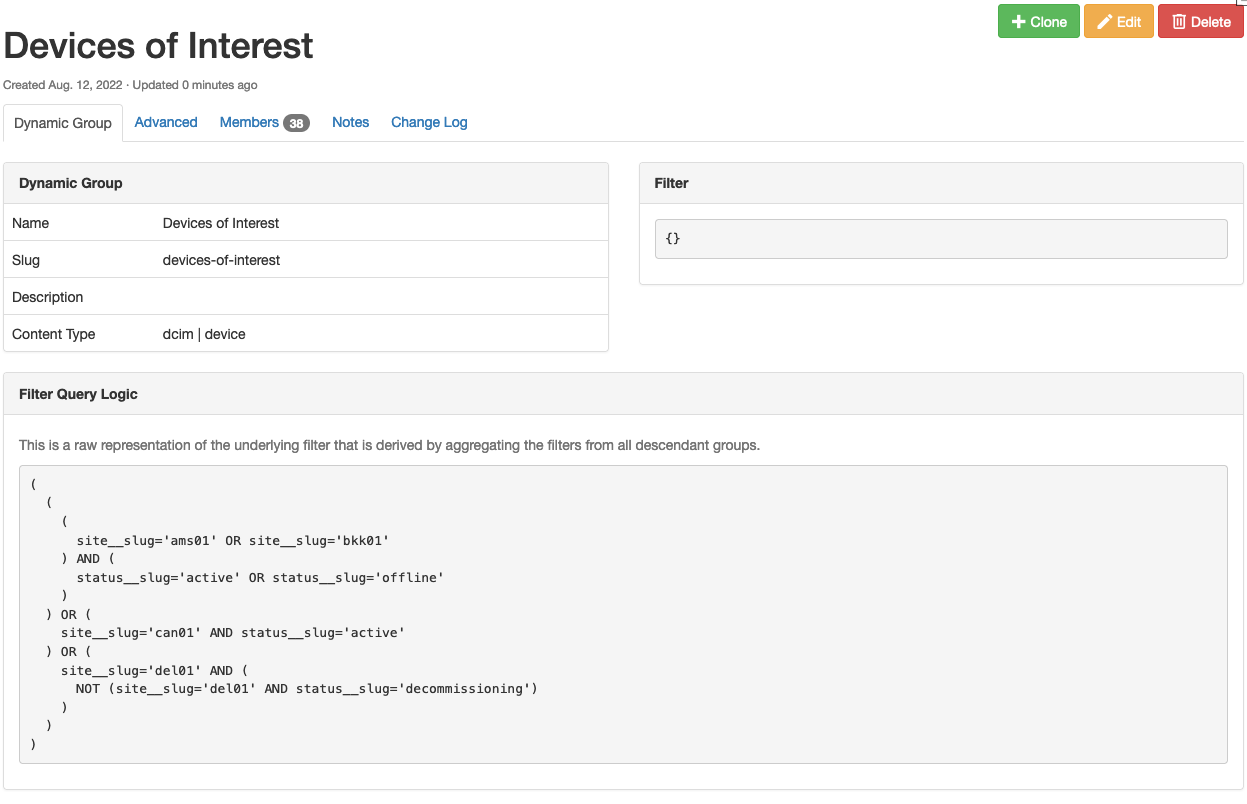Open the Members tab

pos(249,122)
